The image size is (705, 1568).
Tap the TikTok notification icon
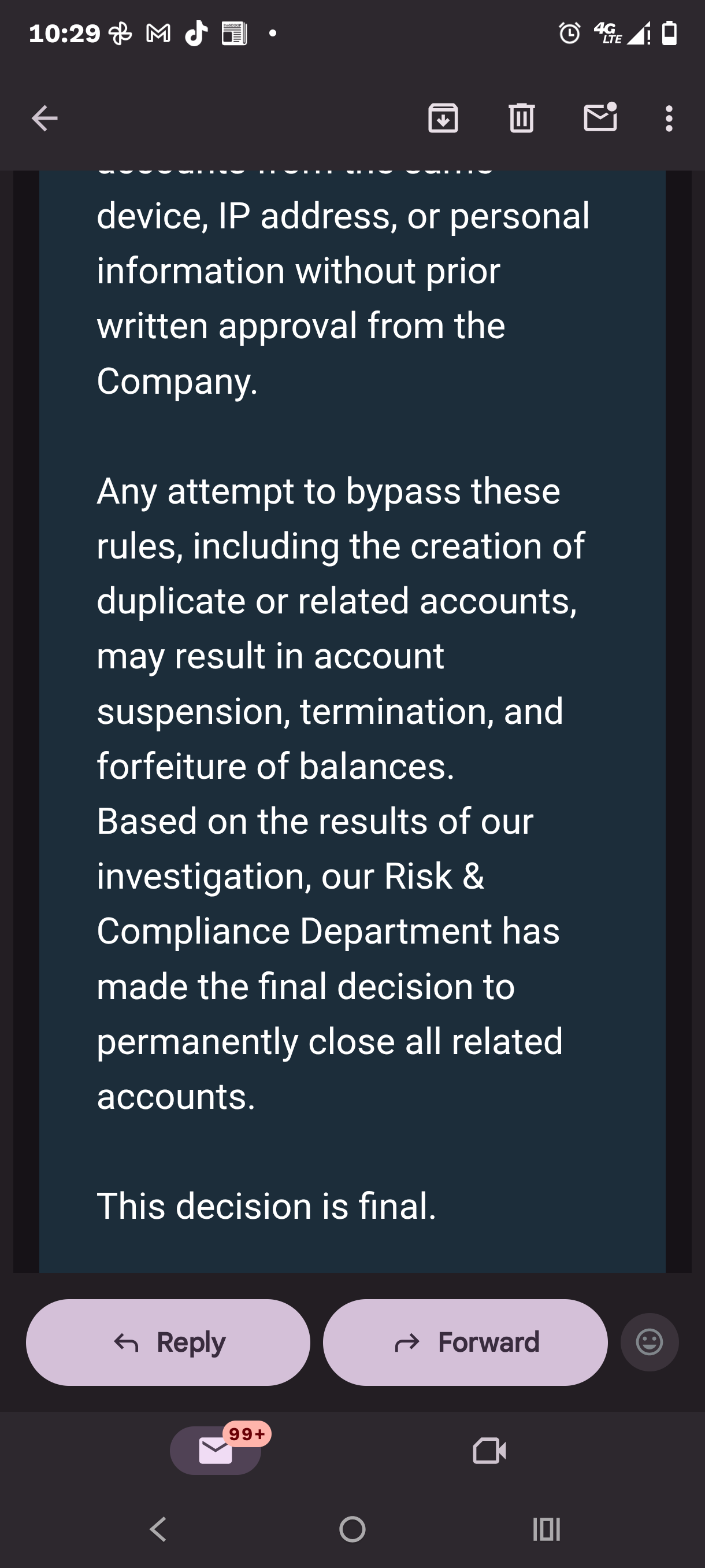pos(196,34)
